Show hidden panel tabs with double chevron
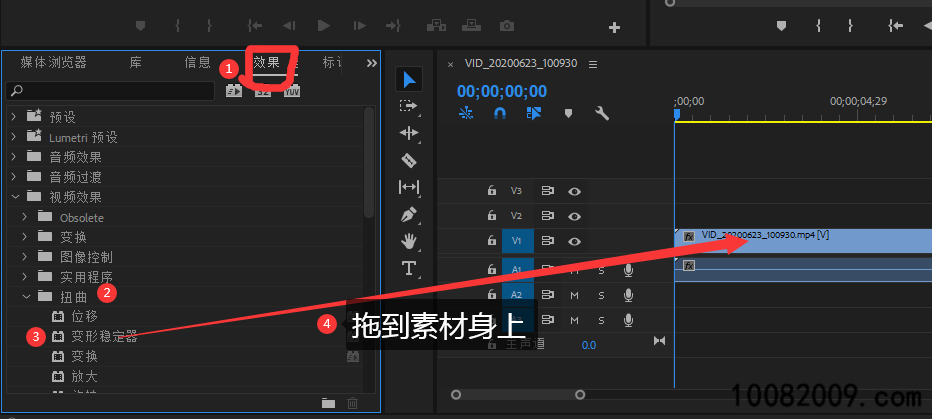The width and height of the screenshot is (932, 419). [371, 63]
